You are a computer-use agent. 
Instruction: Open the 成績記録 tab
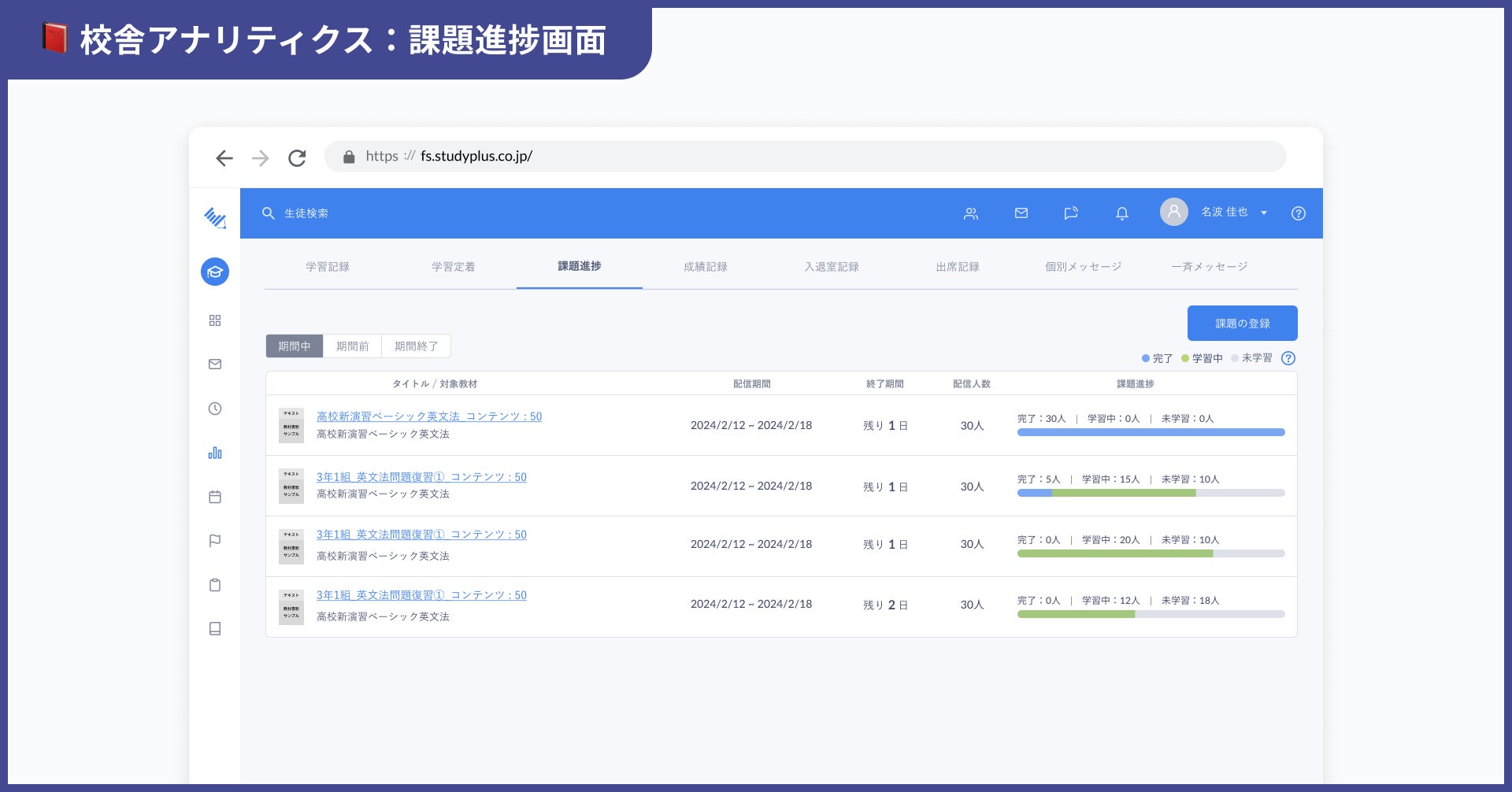706,267
